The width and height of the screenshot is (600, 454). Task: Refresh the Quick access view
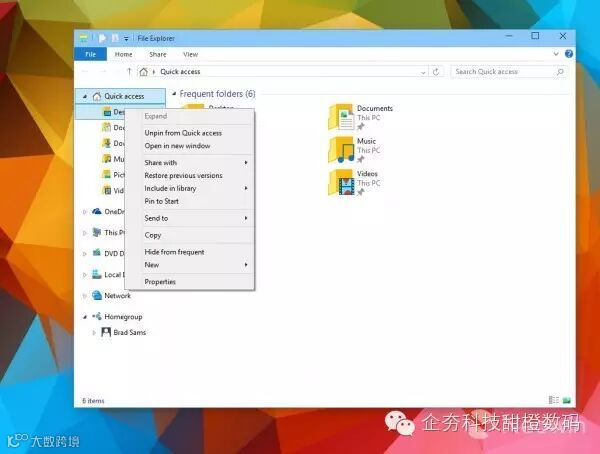436,72
